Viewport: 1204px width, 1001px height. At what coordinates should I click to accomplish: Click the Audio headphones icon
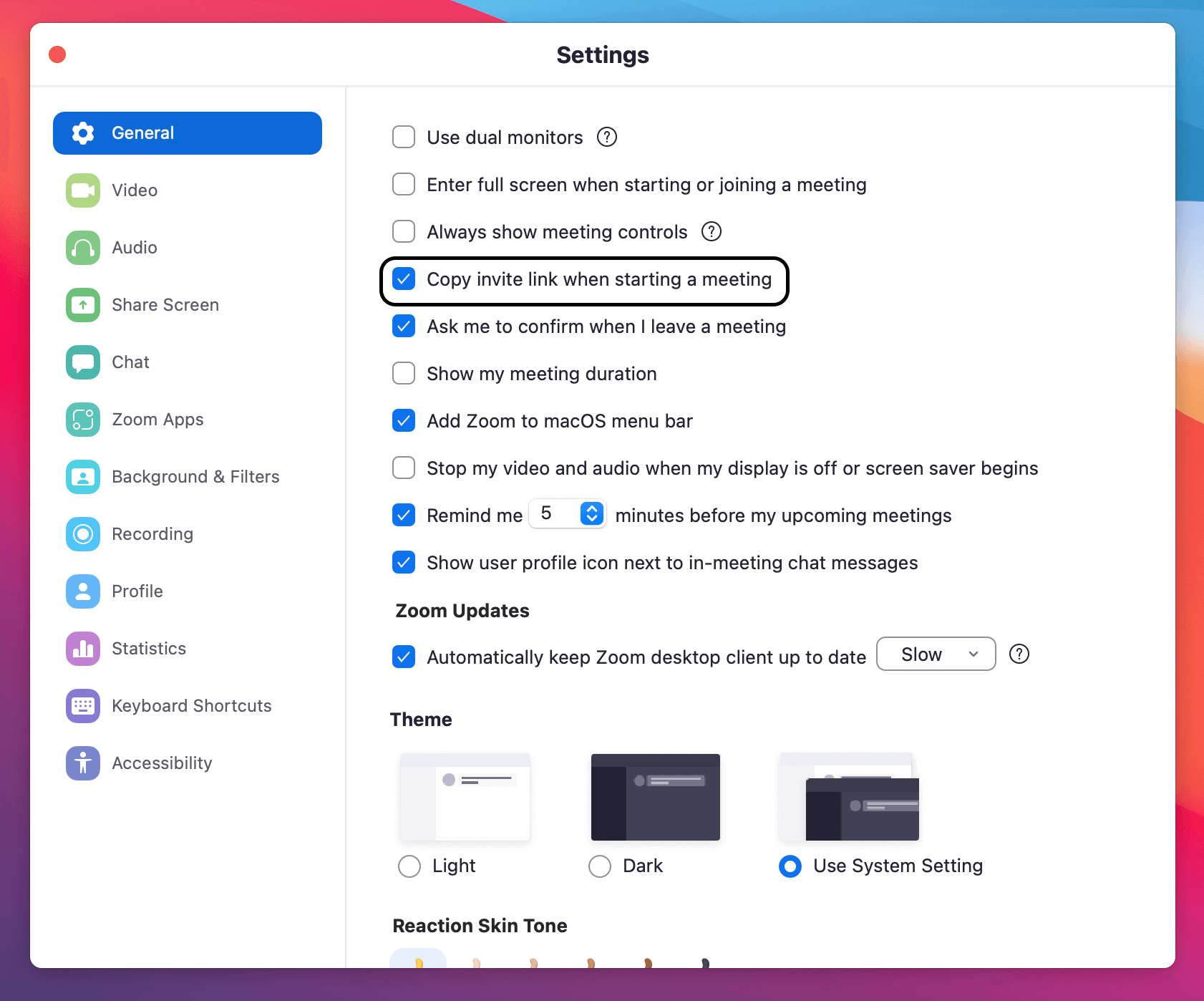click(x=83, y=248)
